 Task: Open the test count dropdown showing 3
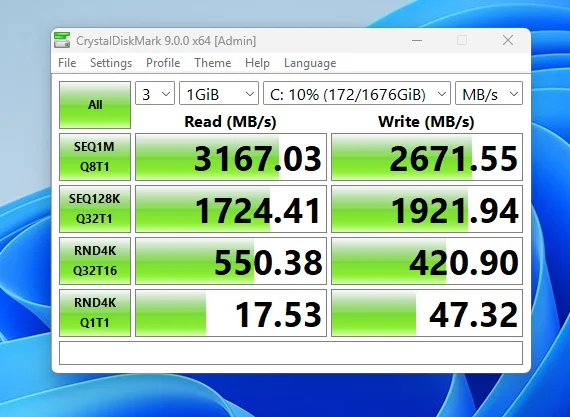[155, 95]
